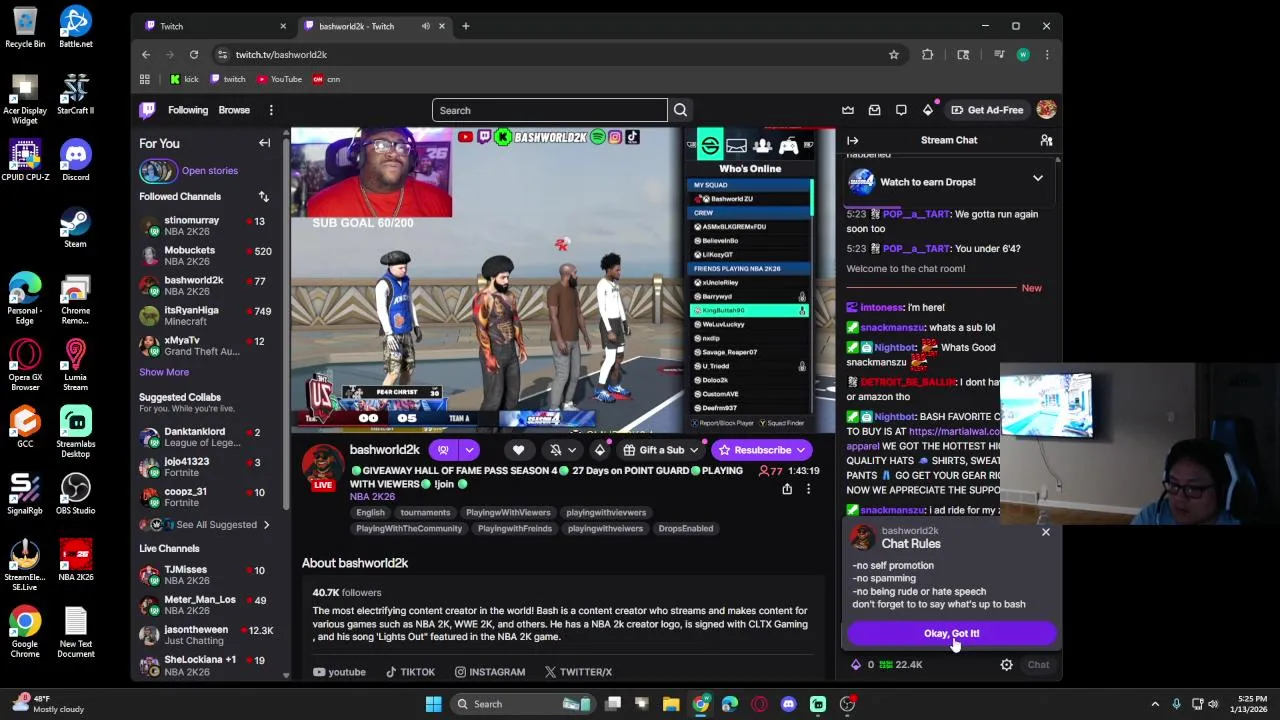The image size is (1280, 720).
Task: Open the TIKTOK social link
Action: click(x=410, y=672)
